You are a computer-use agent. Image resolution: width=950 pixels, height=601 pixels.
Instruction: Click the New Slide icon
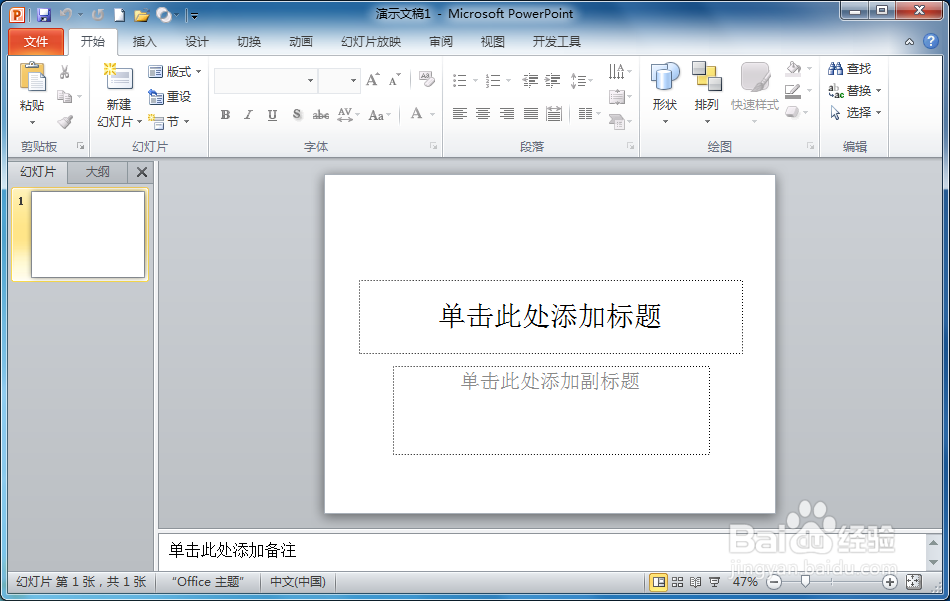tap(119, 78)
